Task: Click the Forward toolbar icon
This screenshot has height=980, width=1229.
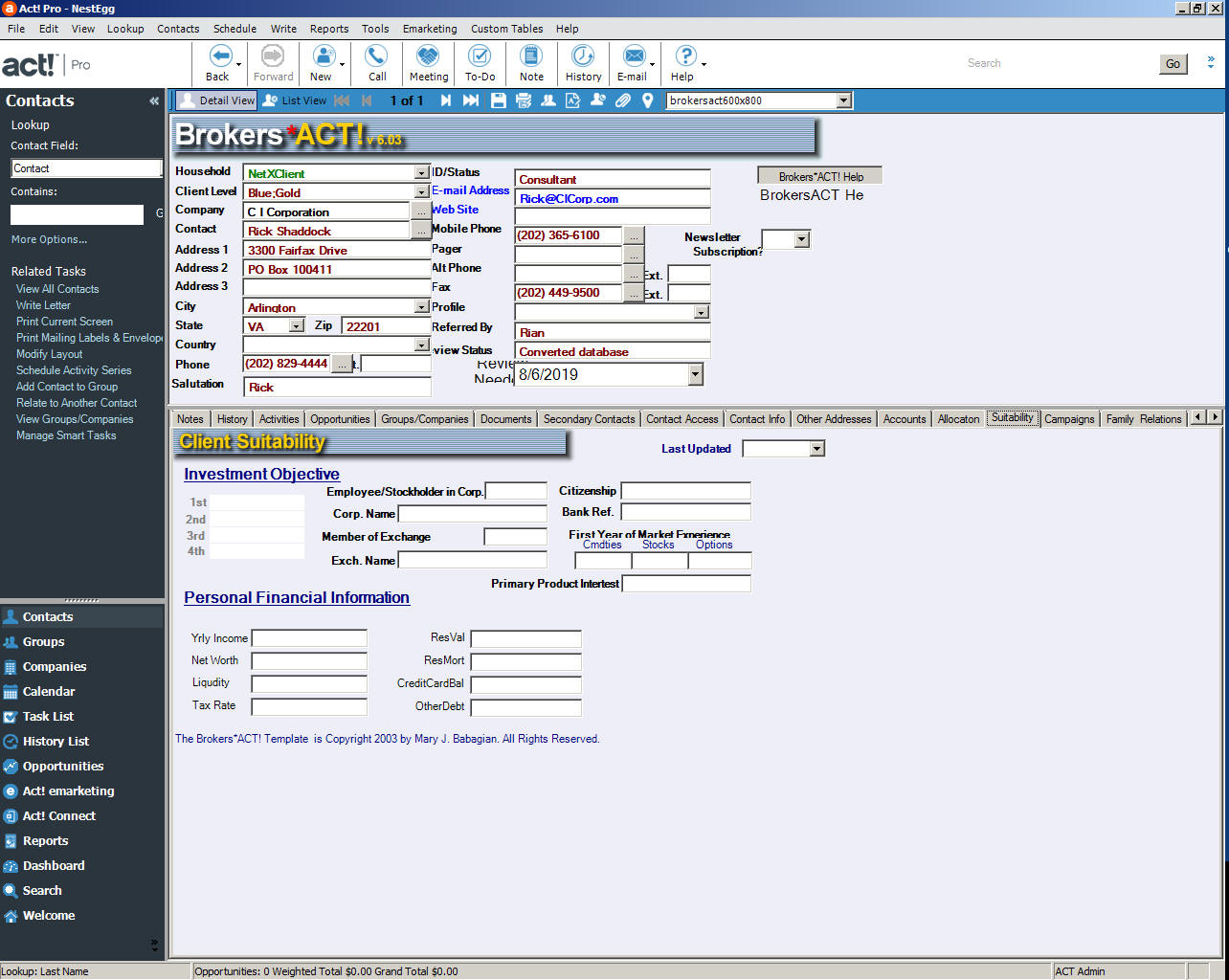Action: tap(273, 56)
